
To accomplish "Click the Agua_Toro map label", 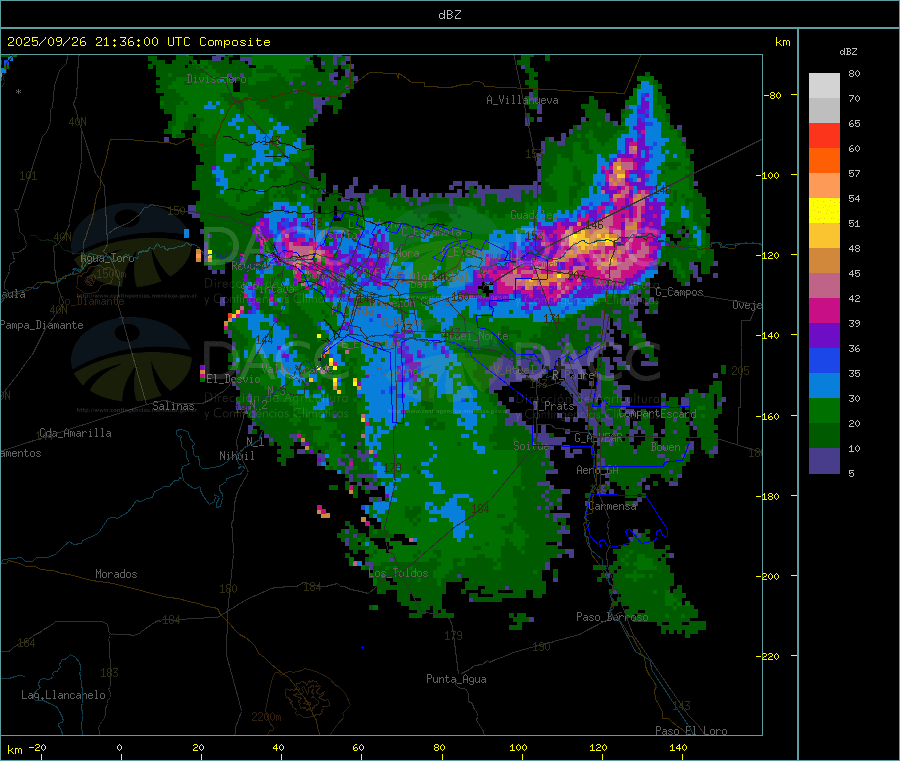I will [107, 258].
